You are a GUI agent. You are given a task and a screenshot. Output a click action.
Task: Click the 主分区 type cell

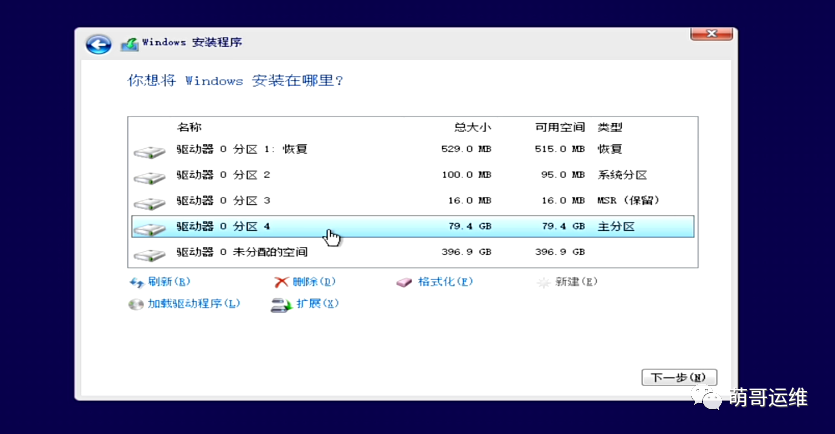616,226
